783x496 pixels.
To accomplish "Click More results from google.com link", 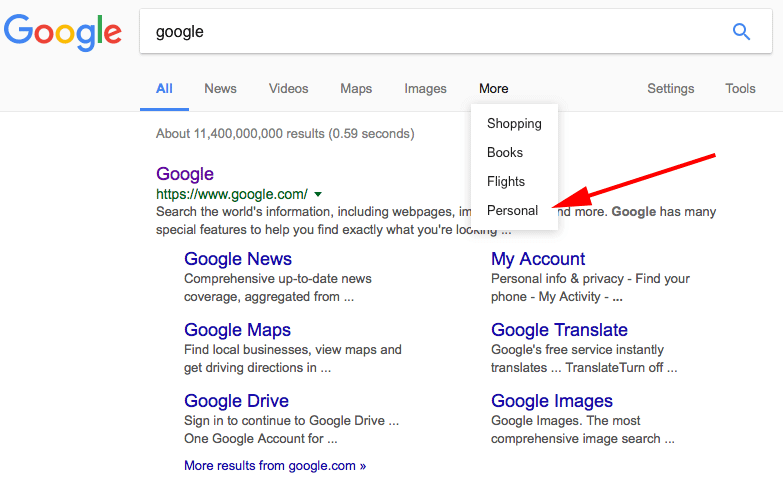I will pyautogui.click(x=275, y=466).
